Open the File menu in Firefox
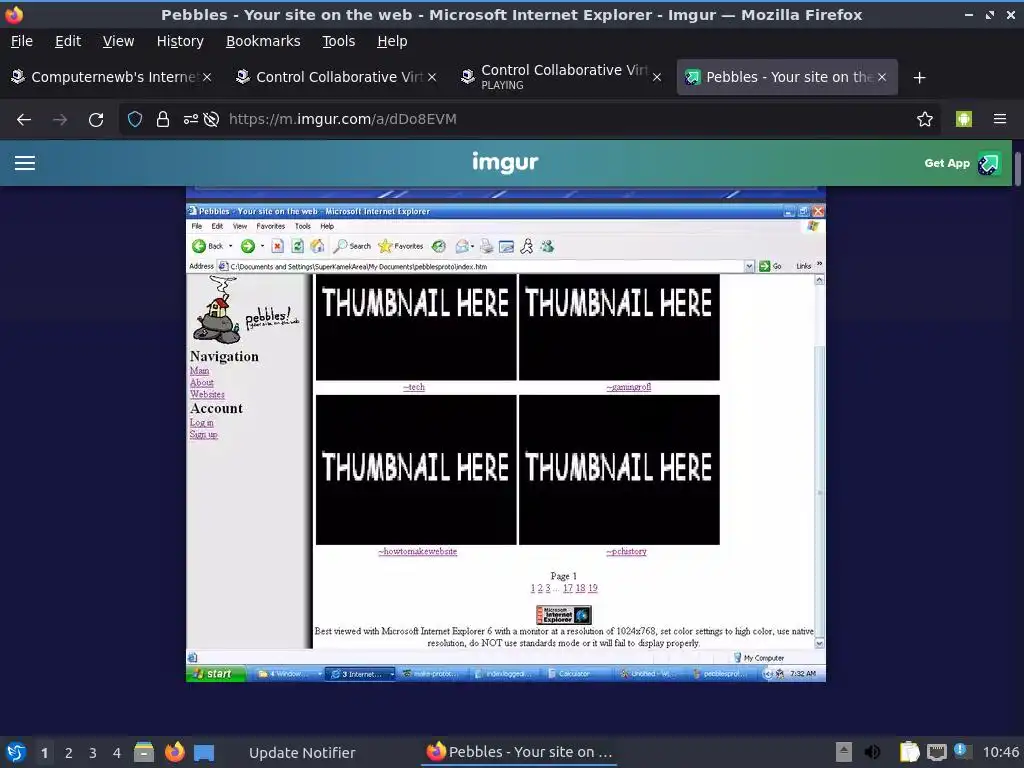The height and width of the screenshot is (768, 1024). [22, 41]
